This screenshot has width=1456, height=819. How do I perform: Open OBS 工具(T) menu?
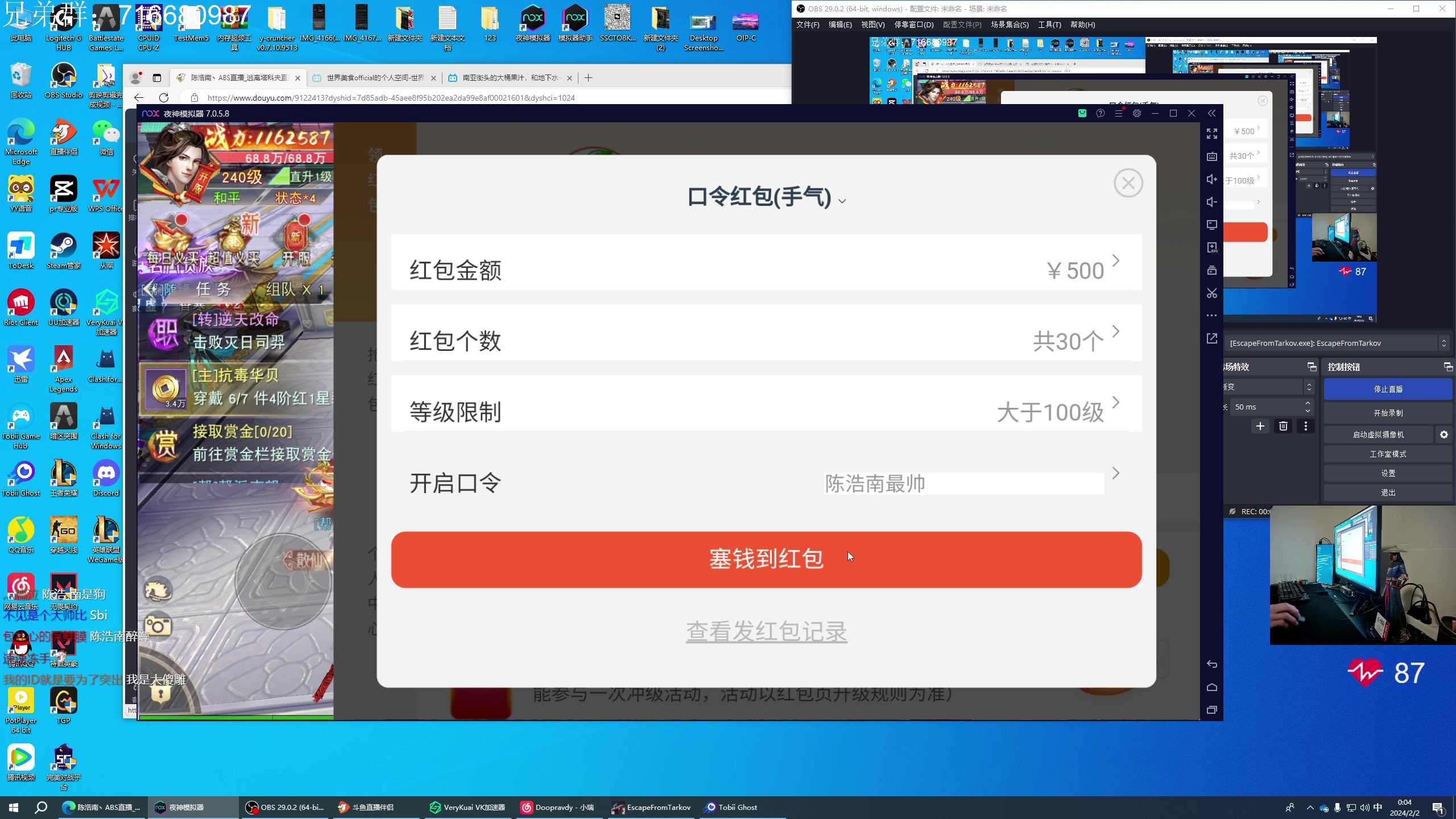(1049, 24)
